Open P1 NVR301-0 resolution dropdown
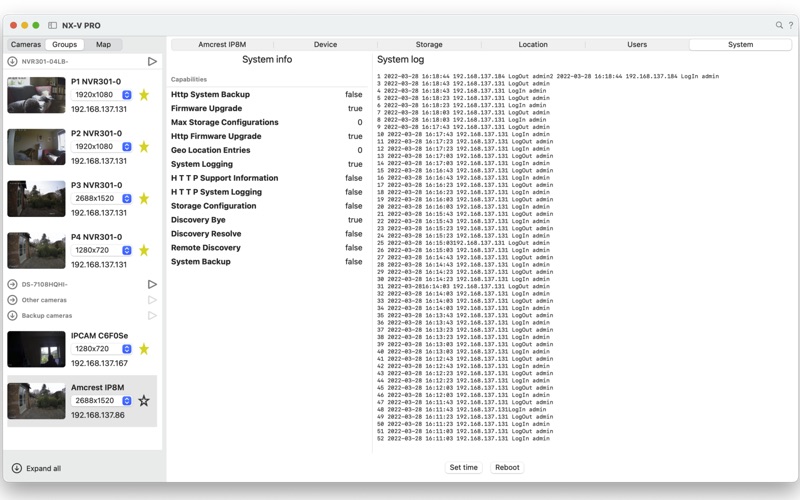 [127, 95]
